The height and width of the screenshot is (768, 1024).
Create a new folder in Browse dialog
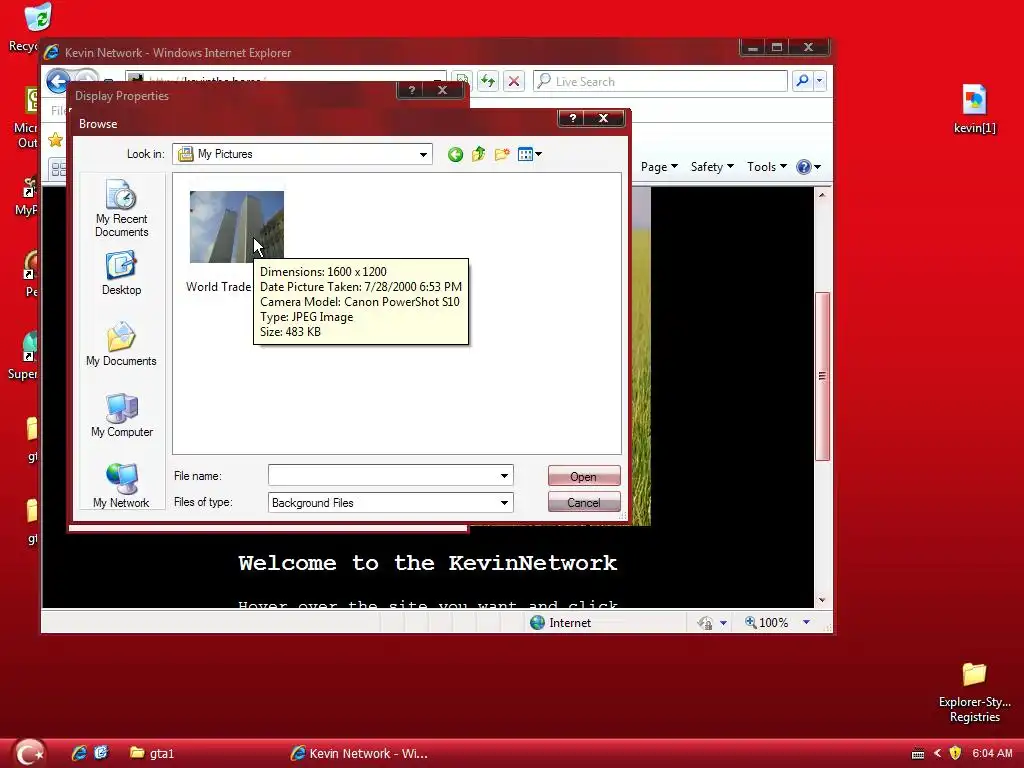502,154
